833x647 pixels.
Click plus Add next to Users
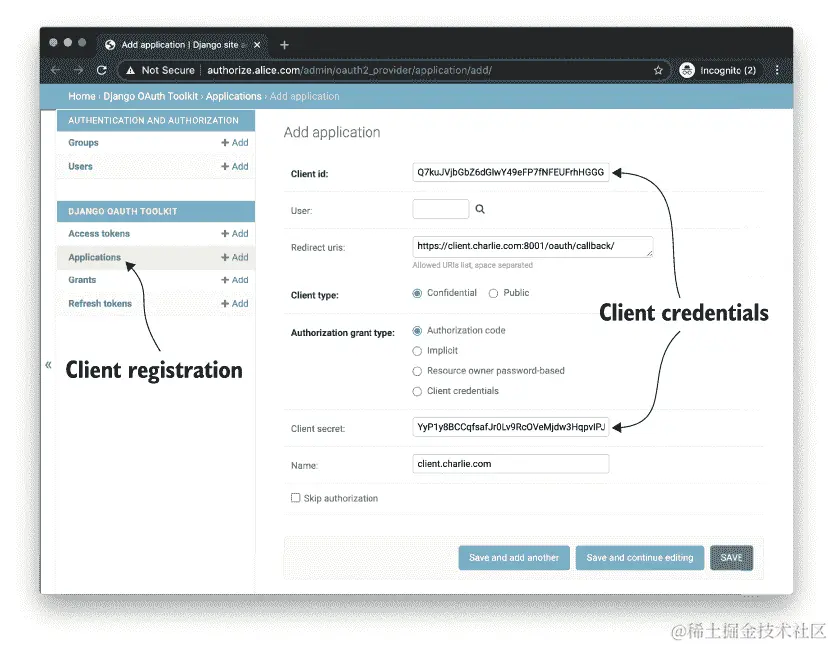[x=234, y=166]
